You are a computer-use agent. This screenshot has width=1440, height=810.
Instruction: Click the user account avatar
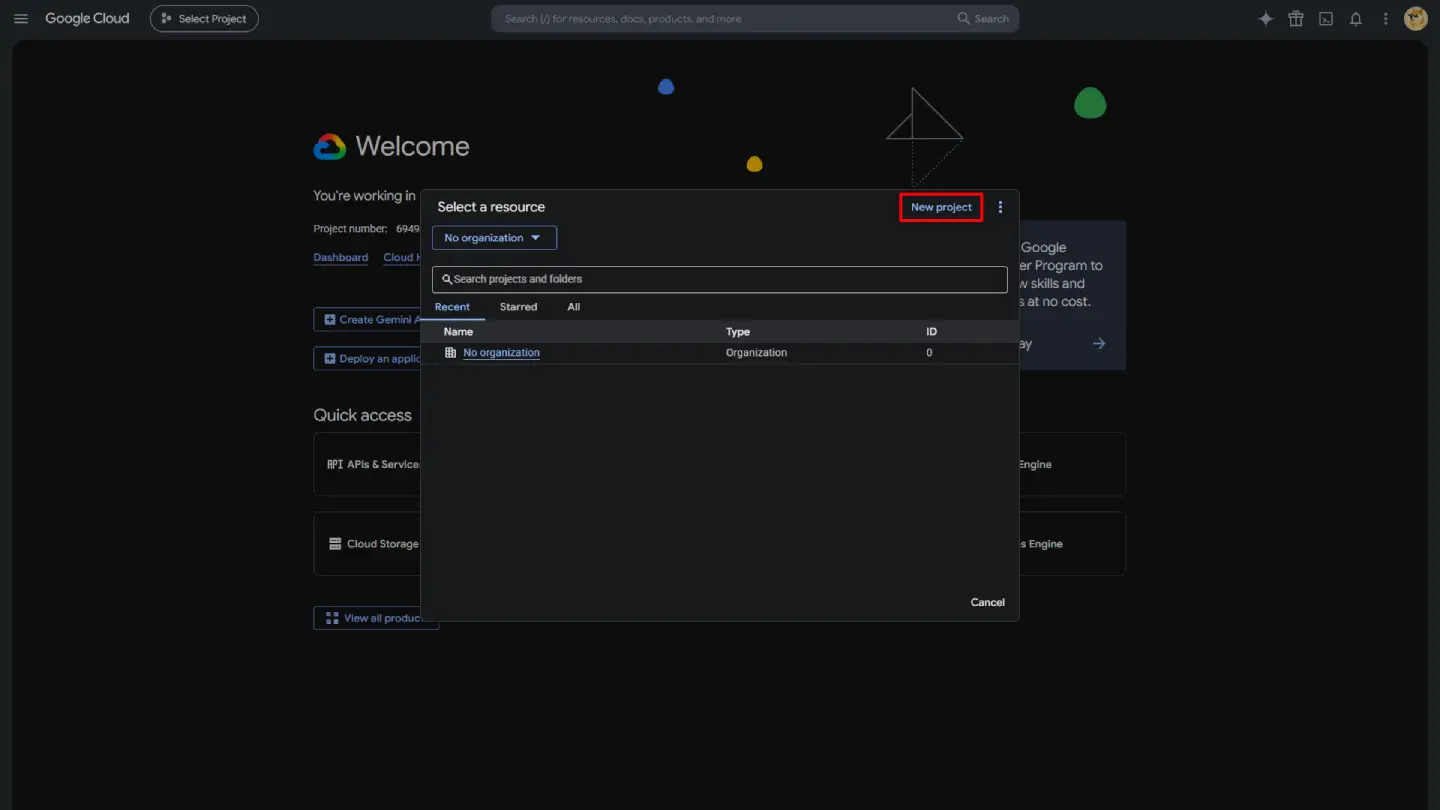(1415, 19)
